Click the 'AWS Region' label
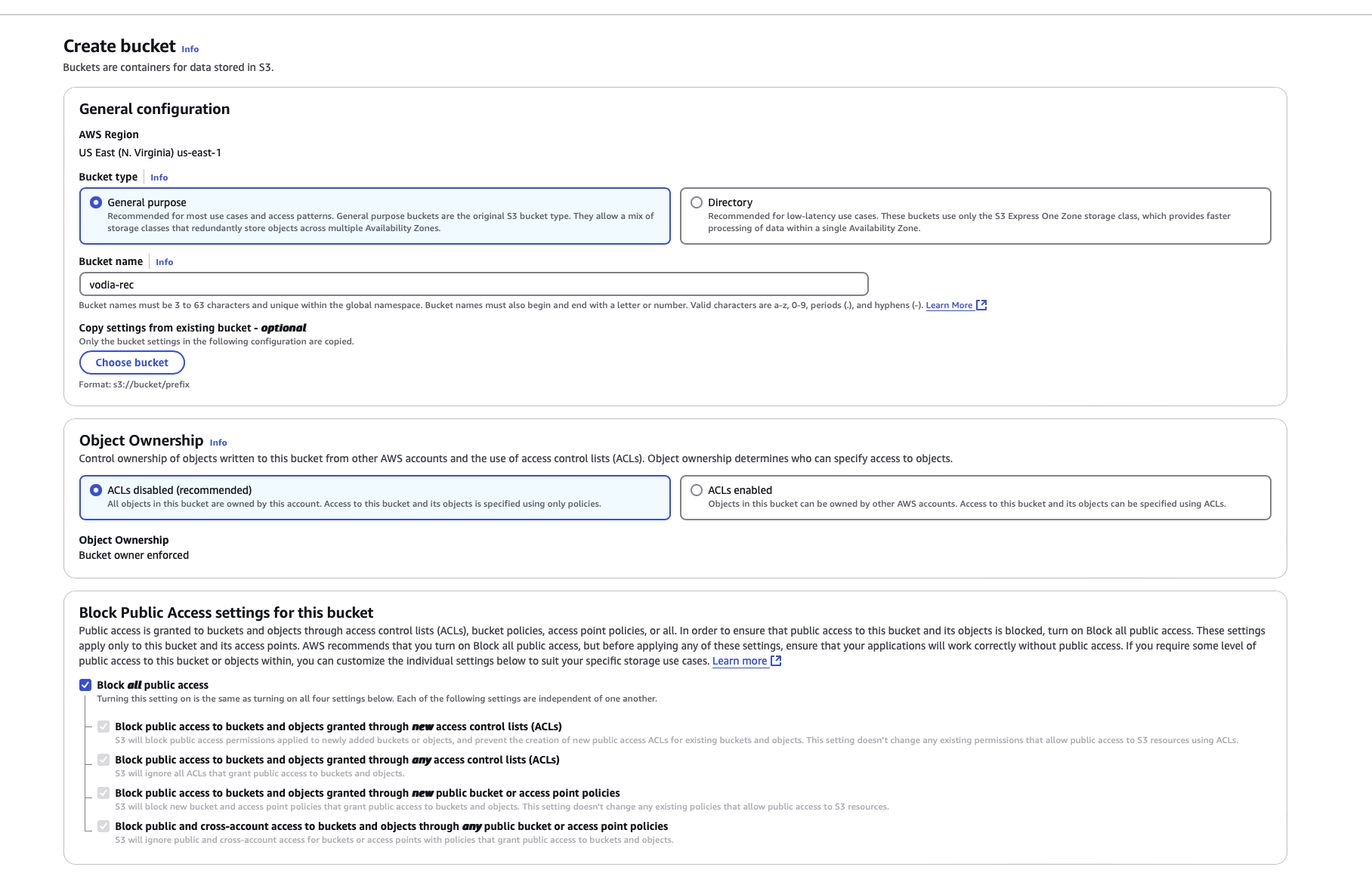This screenshot has width=1372, height=873. (109, 134)
